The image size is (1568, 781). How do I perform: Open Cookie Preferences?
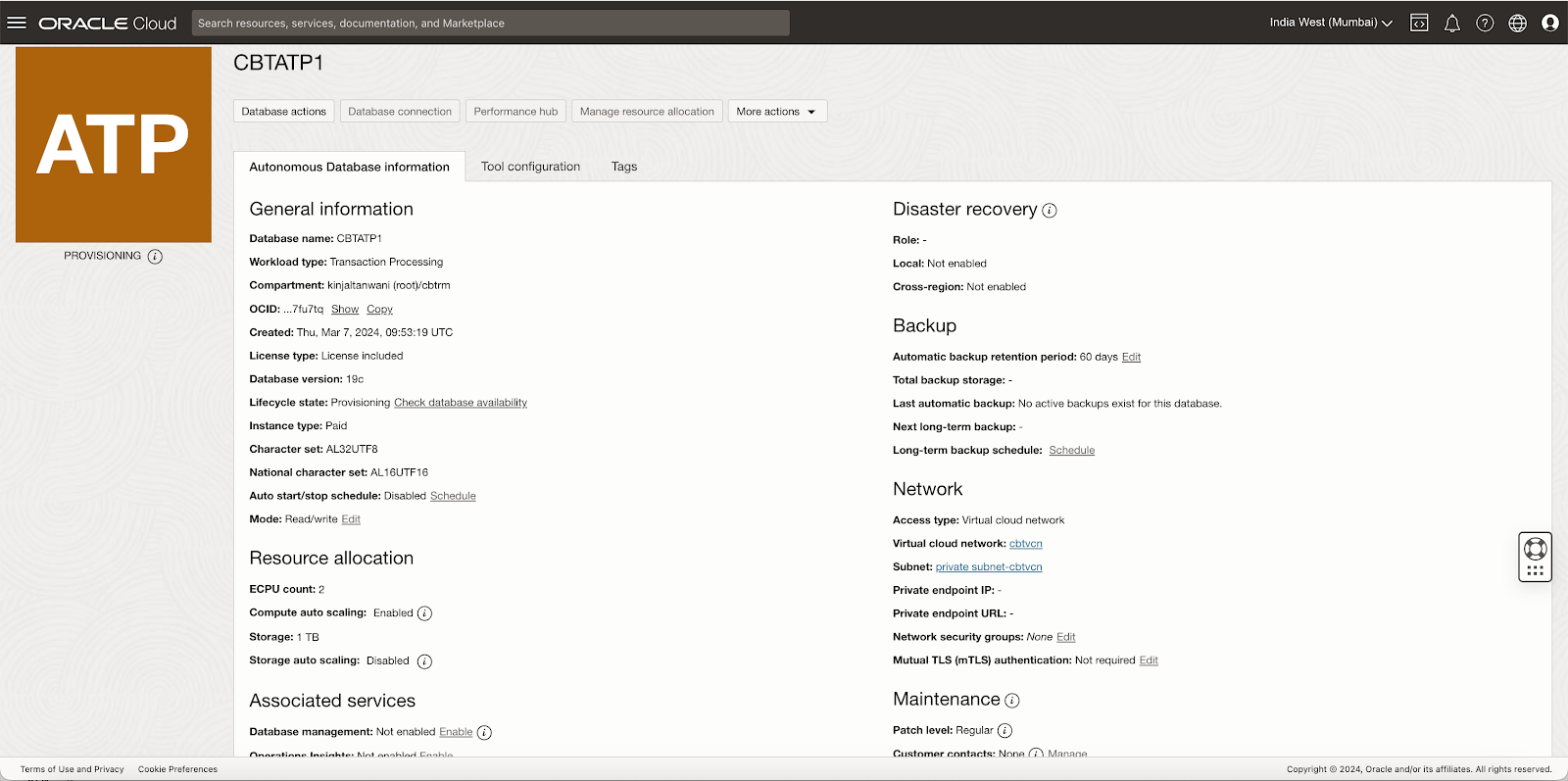[x=177, y=769]
